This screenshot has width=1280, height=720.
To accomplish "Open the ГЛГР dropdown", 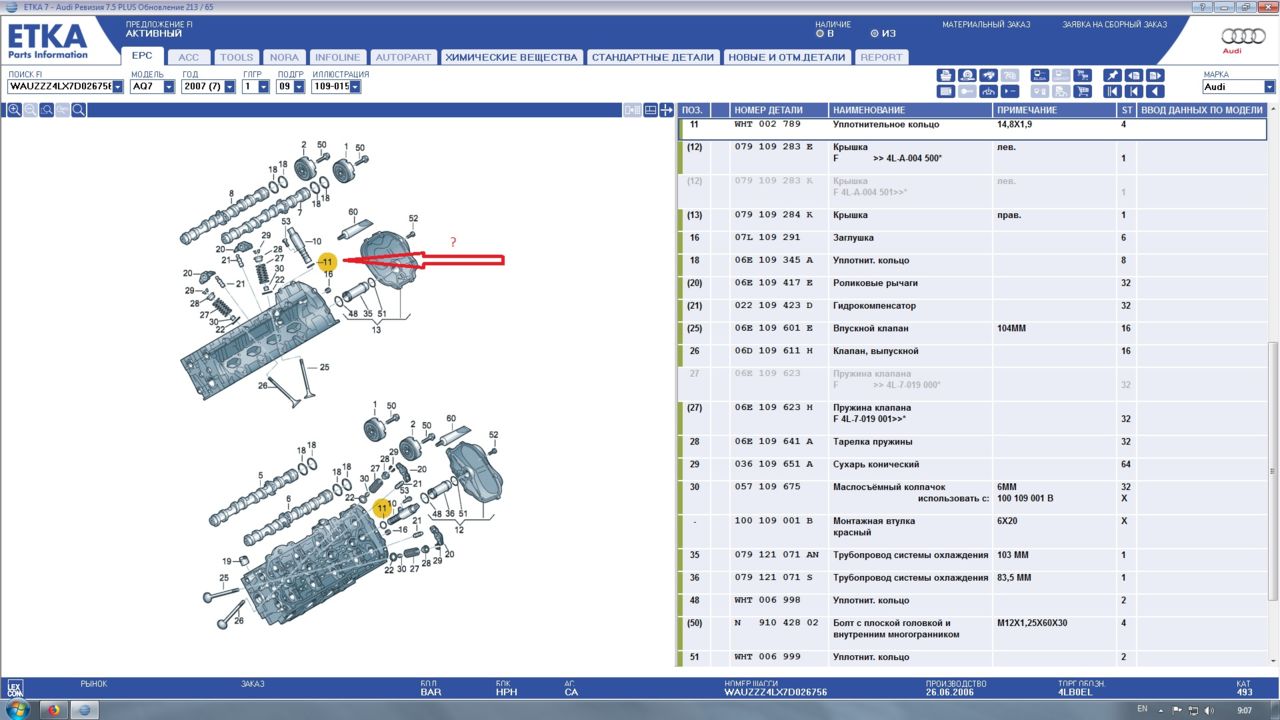I will 264,87.
